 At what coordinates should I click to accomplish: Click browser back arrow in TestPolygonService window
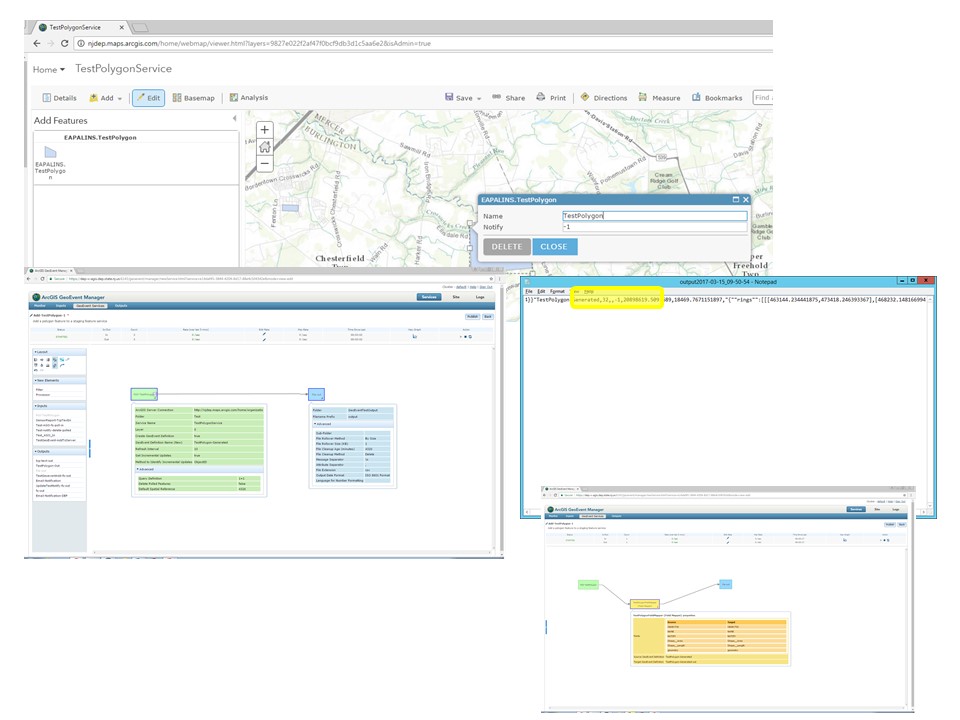(37, 43)
